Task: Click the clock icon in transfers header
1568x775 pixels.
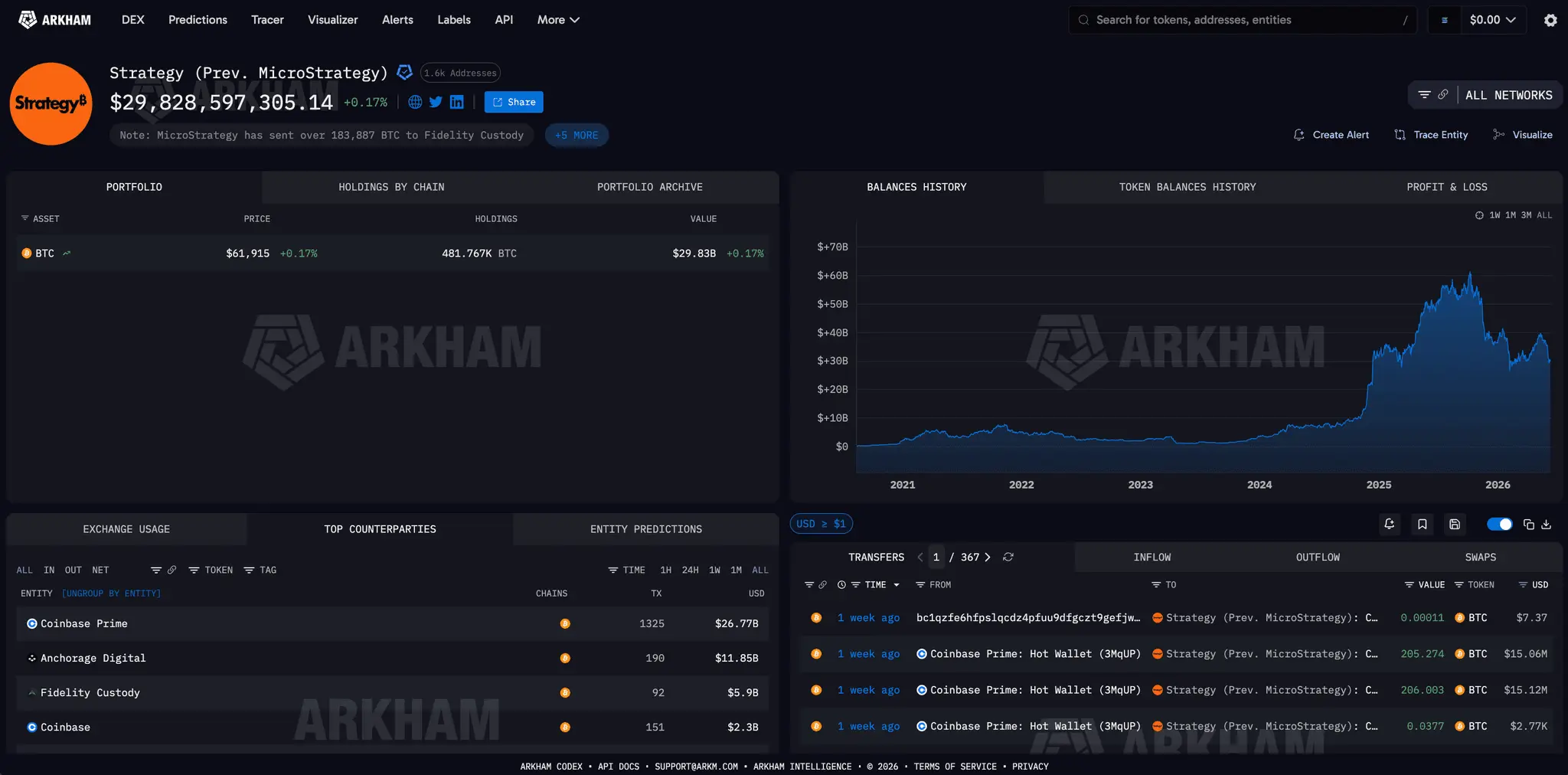Action: coord(841,585)
